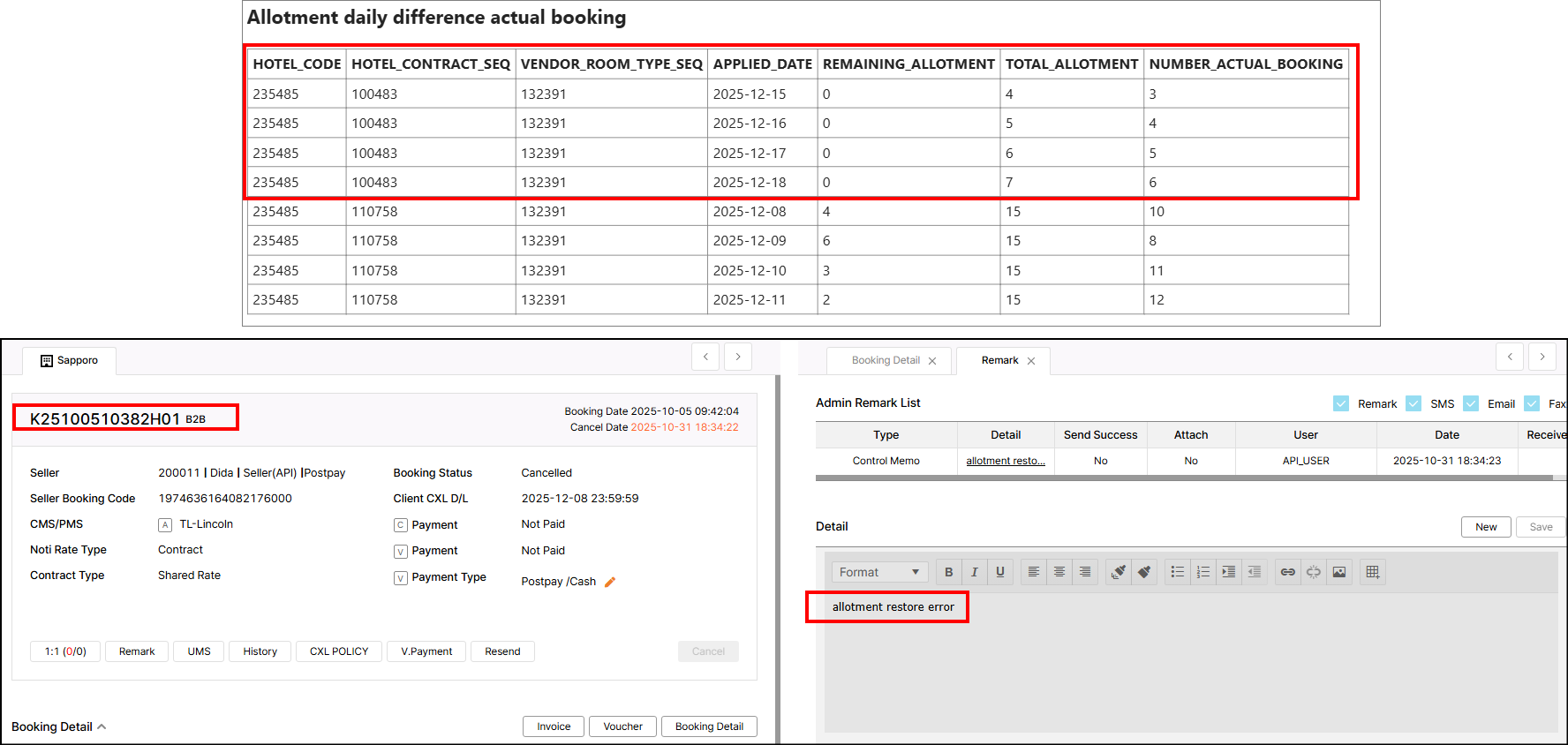Insert a hyperlink in the remark

(x=1287, y=572)
